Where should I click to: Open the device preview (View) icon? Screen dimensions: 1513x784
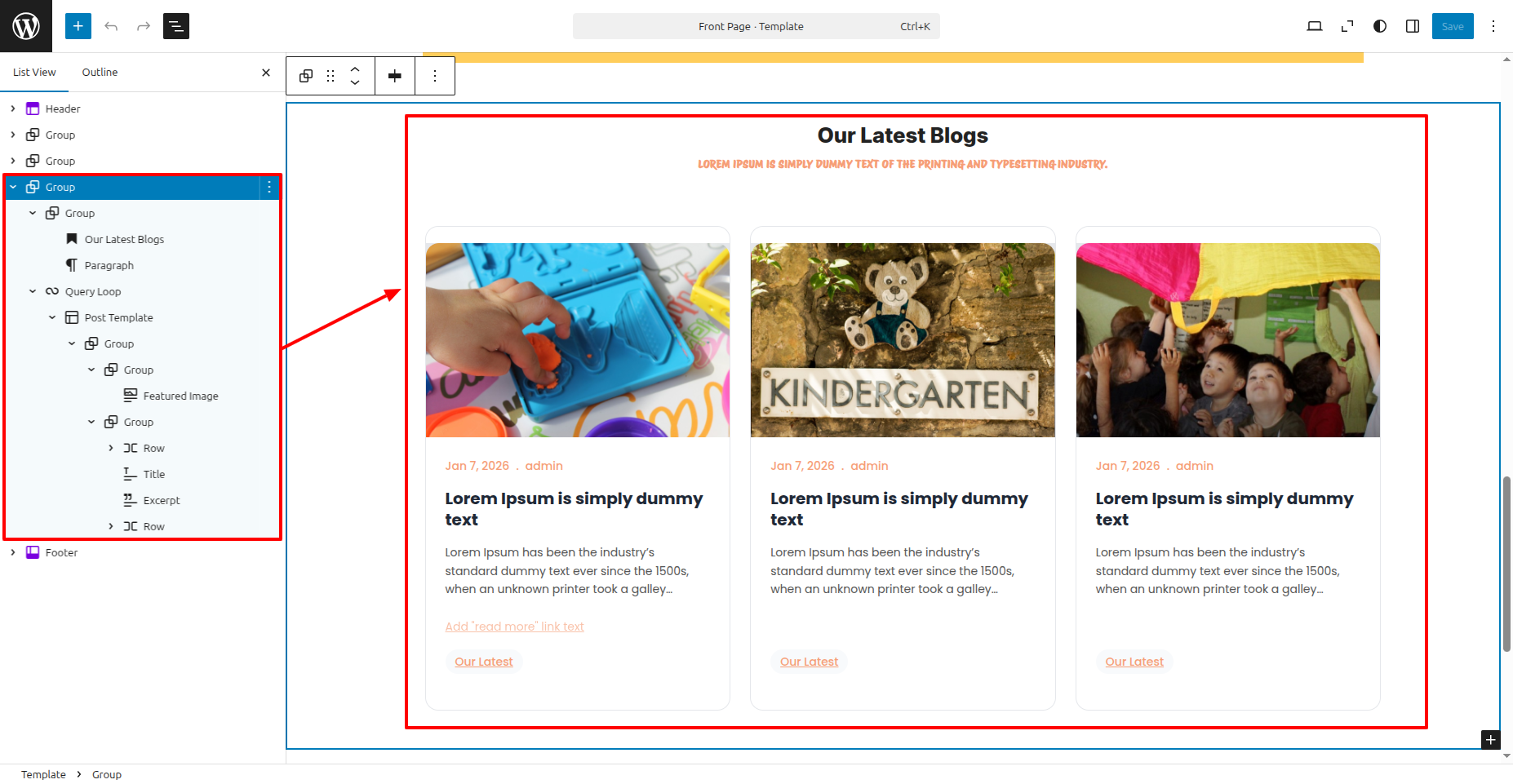(x=1315, y=26)
